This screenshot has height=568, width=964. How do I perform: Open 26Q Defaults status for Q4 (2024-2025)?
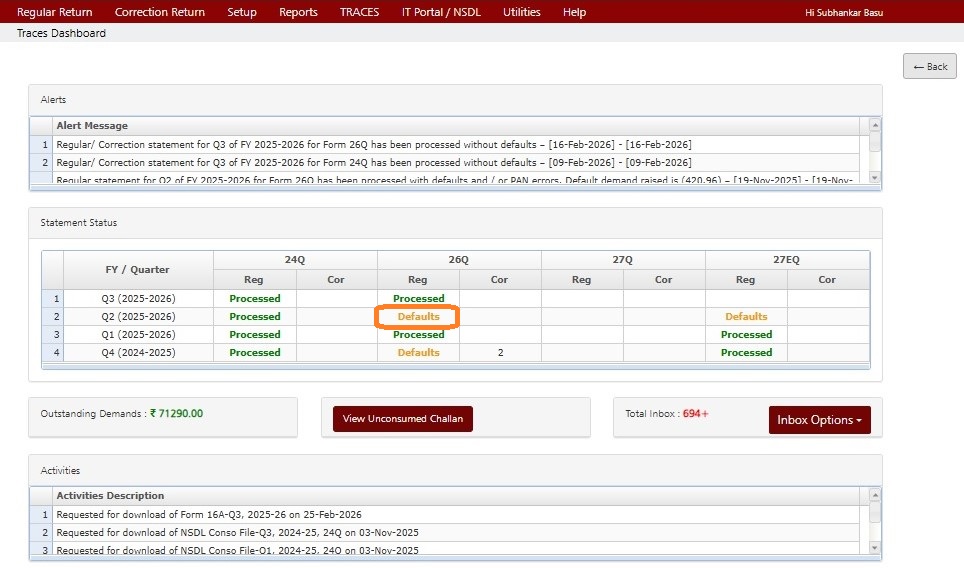(418, 353)
